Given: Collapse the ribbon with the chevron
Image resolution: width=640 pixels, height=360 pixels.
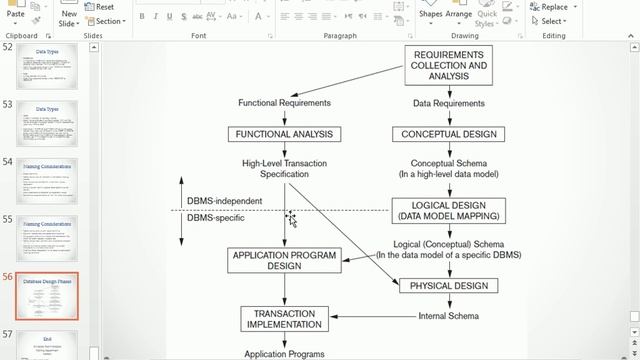Looking at the screenshot, I should coord(631,36).
